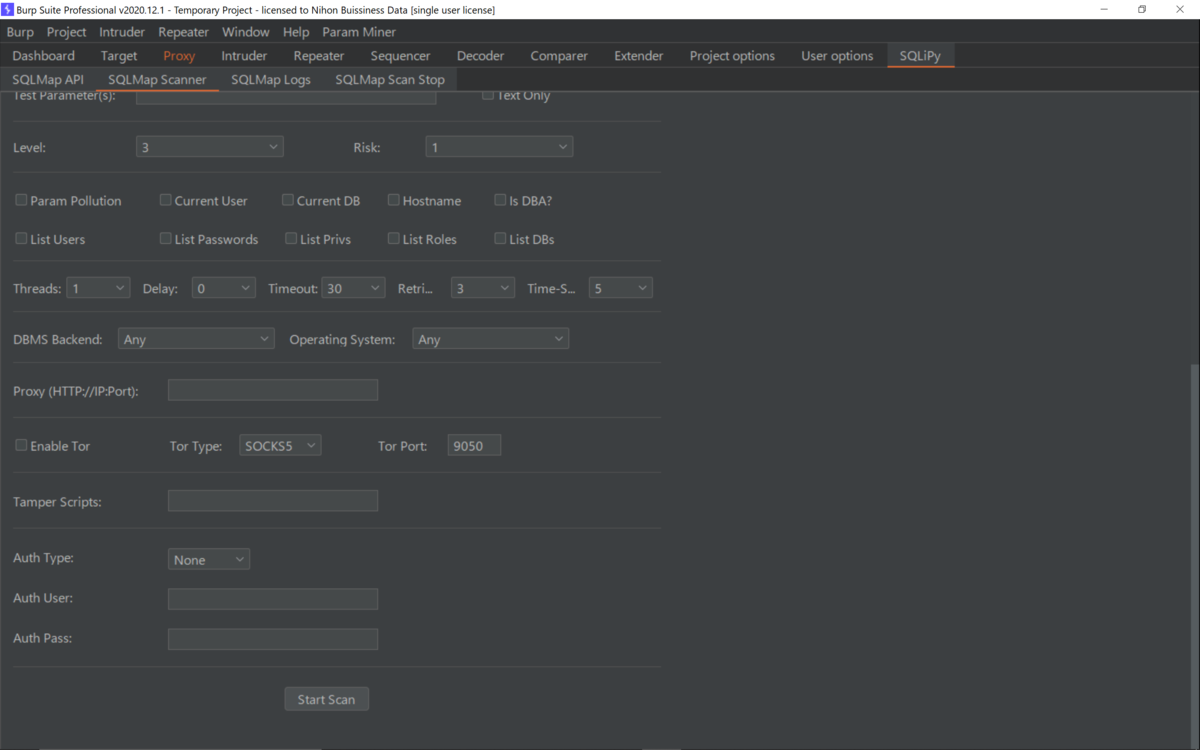
Task: Check the Text Only checkbox
Action: pyautogui.click(x=488, y=96)
